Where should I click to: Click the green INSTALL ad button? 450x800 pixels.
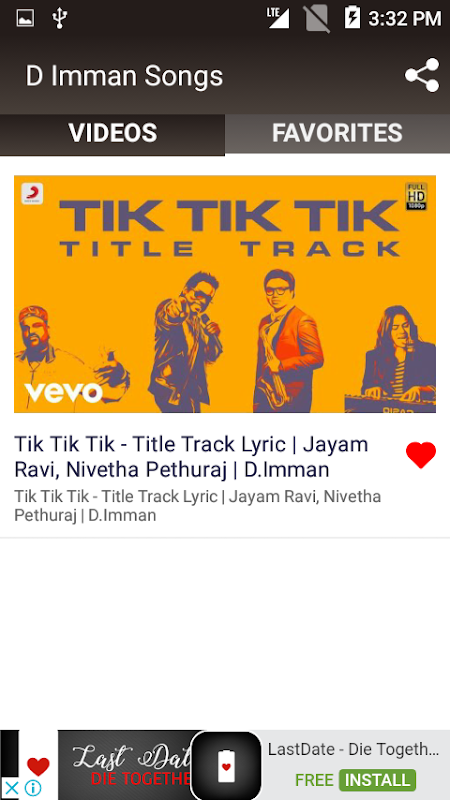378,780
